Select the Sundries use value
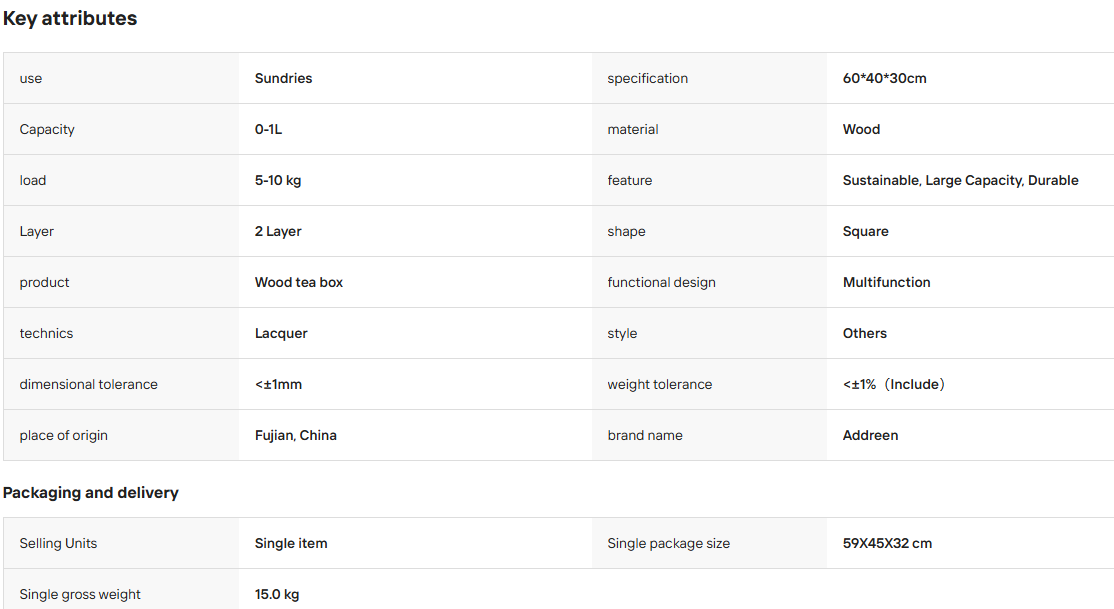1114x609 pixels. [x=283, y=78]
